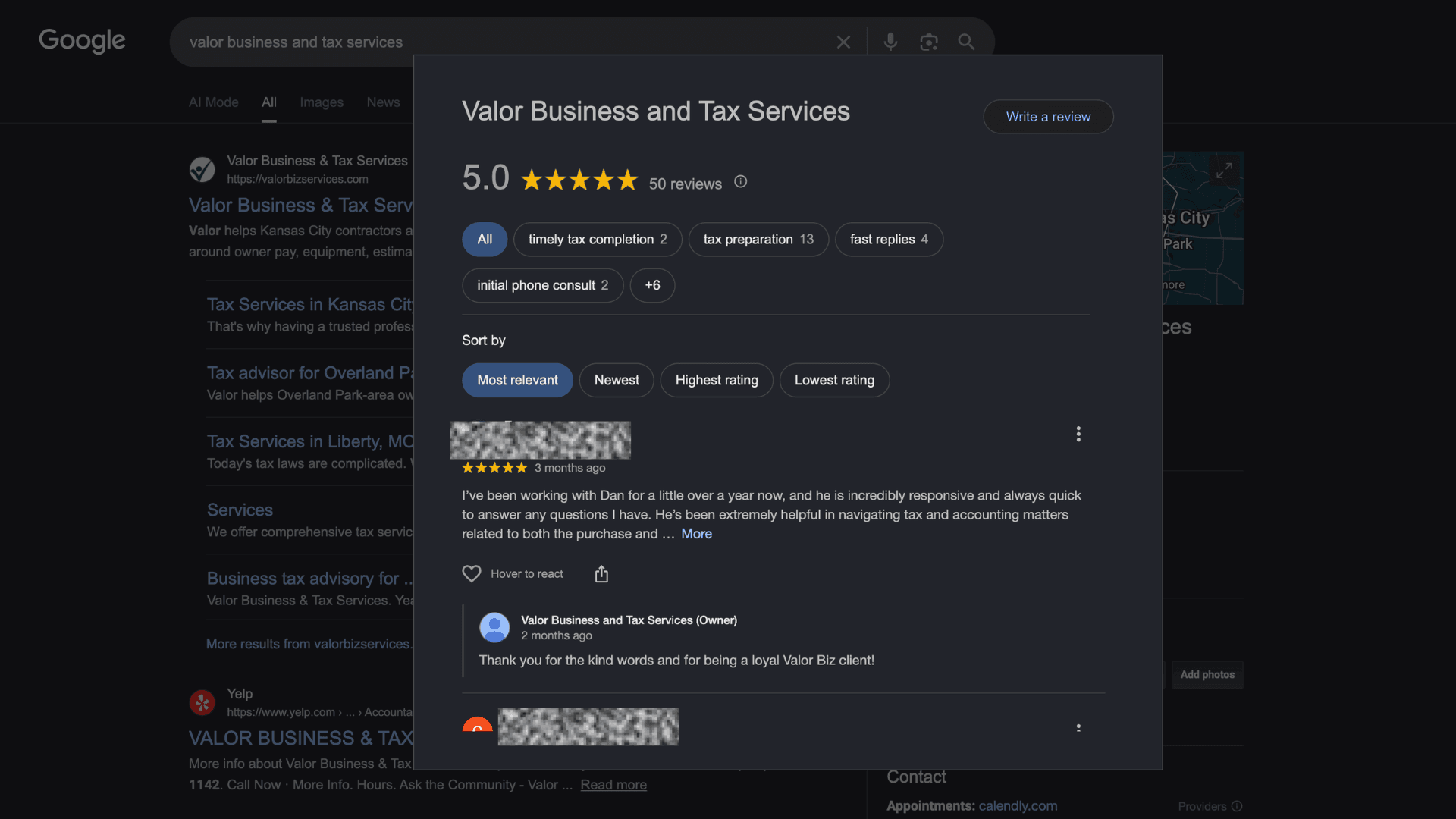Screen dimensions: 1456x819
Task: Open the calendly.com appointments link
Action: pos(1018,806)
